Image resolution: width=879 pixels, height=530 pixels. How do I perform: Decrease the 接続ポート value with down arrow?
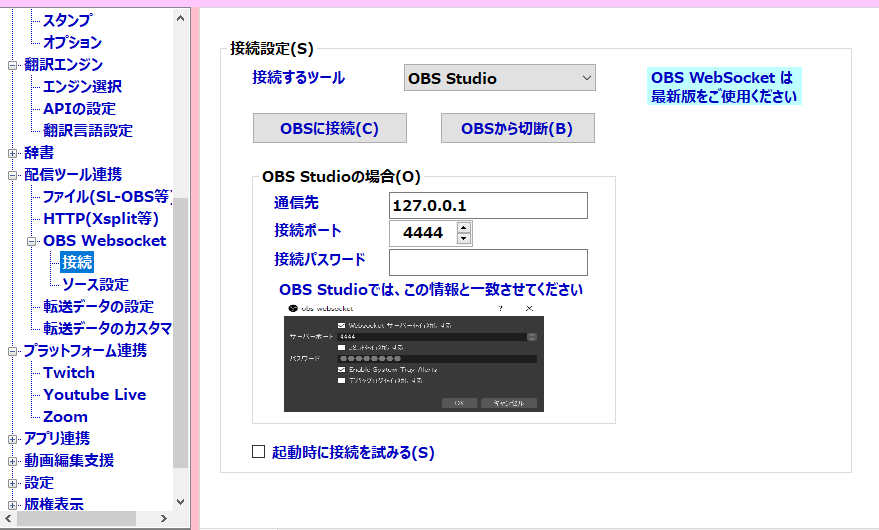pyautogui.click(x=464, y=238)
